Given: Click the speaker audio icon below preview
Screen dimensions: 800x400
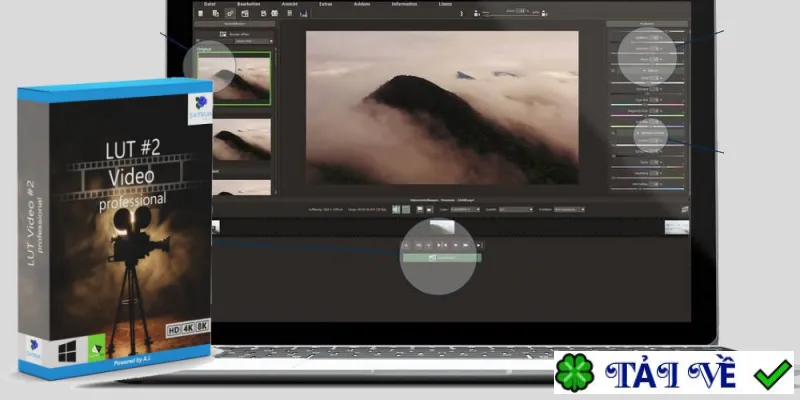Looking at the screenshot, I should tap(396, 209).
